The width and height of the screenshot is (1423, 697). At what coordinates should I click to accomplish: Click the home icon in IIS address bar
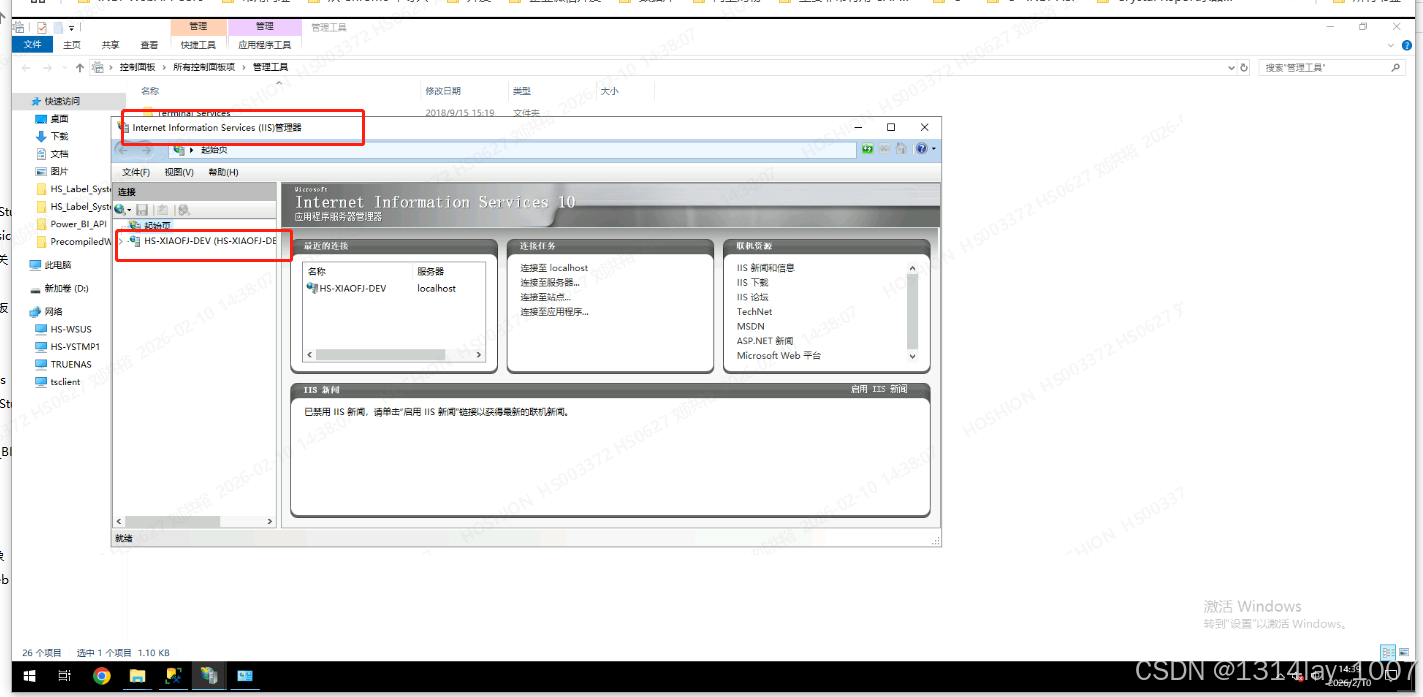(900, 149)
